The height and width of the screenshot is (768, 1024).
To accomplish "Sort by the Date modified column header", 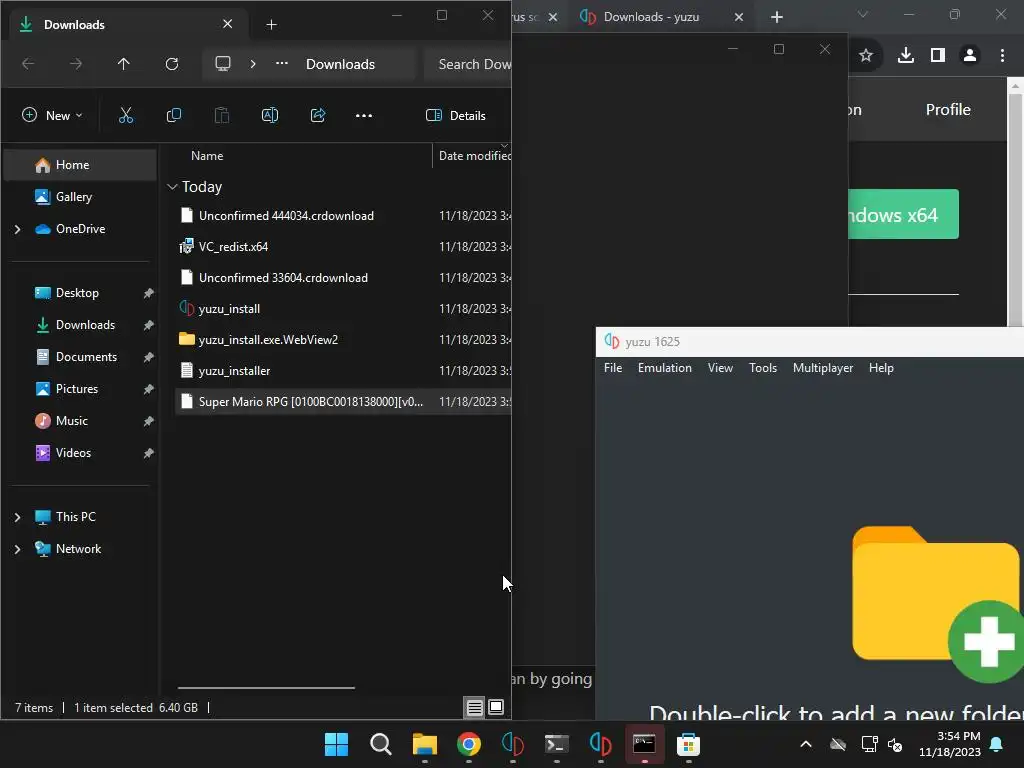I will pos(474,156).
